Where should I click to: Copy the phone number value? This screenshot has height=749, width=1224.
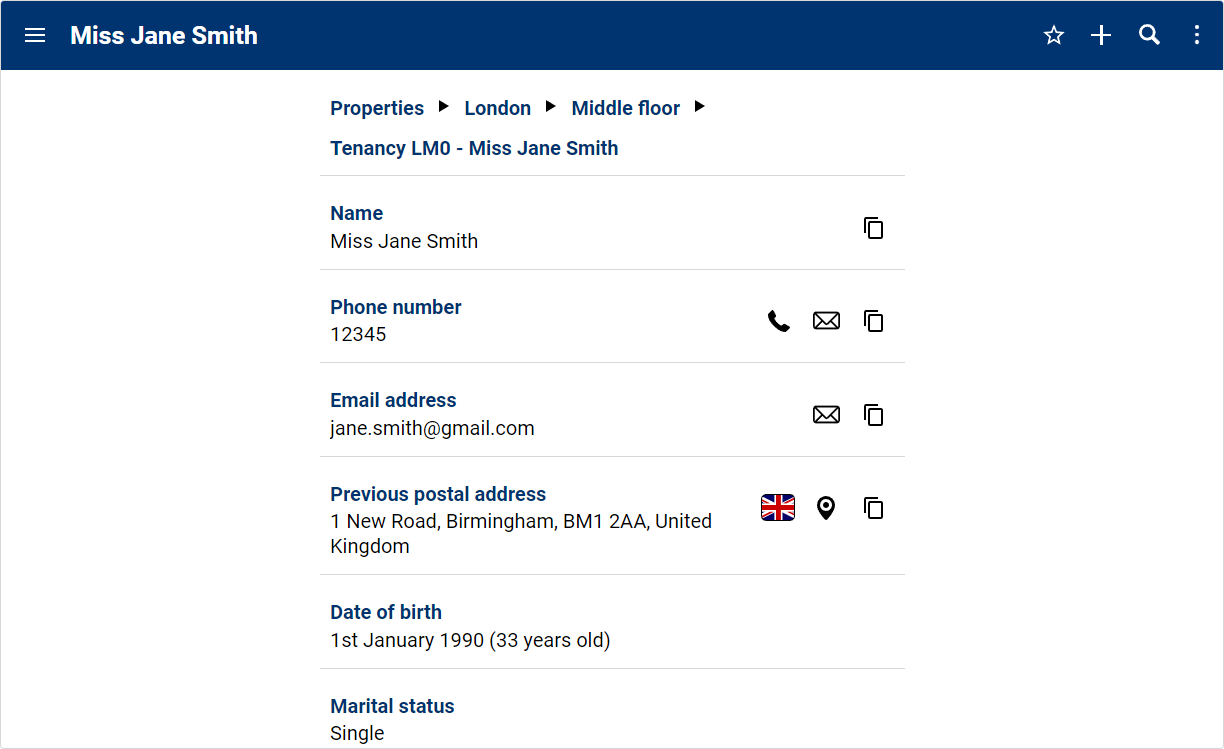(874, 321)
